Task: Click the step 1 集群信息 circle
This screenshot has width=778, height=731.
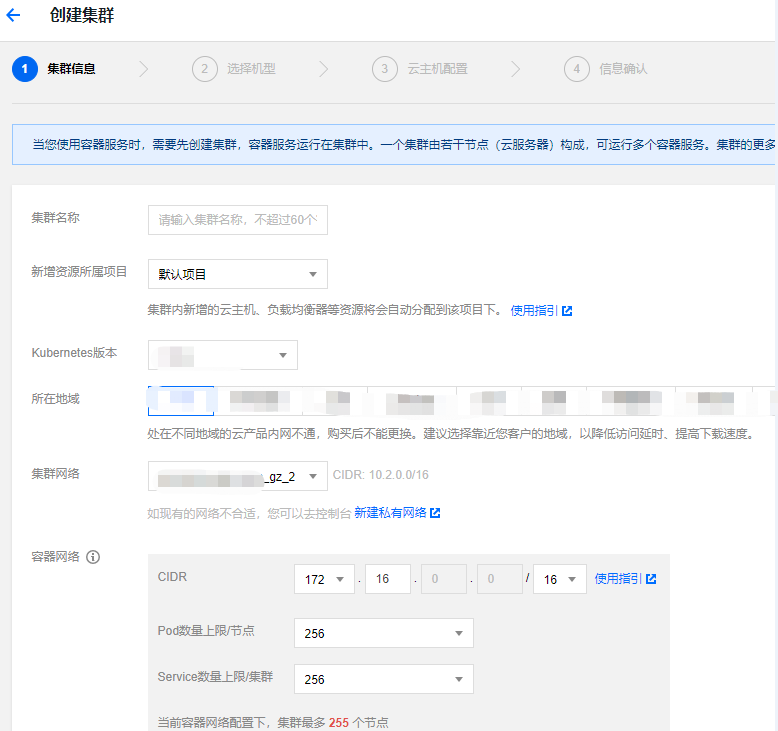Action: (25, 69)
